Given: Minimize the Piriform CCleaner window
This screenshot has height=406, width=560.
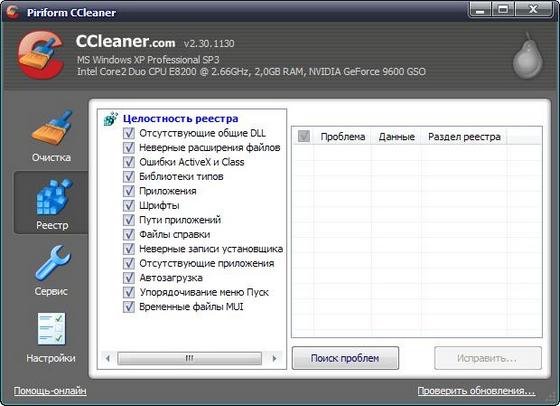Looking at the screenshot, I should point(480,9).
